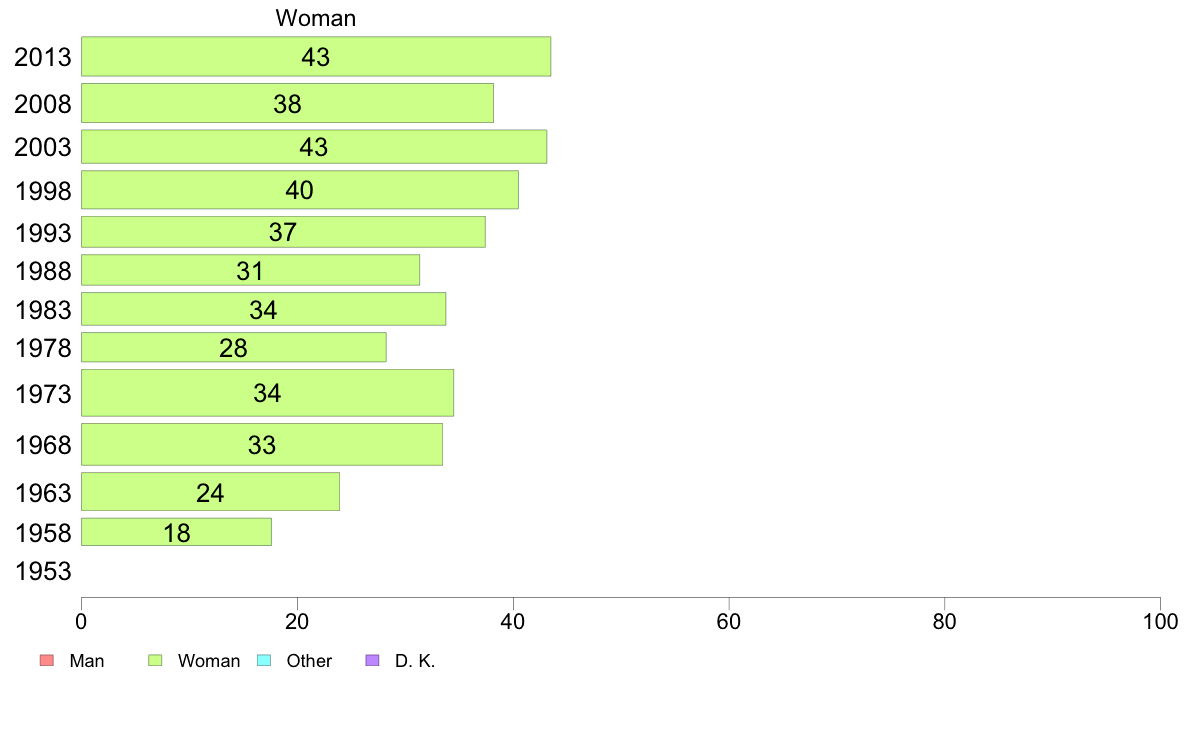1188x736 pixels.
Task: Click the purple D. K. legend swatch
Action: (372, 660)
